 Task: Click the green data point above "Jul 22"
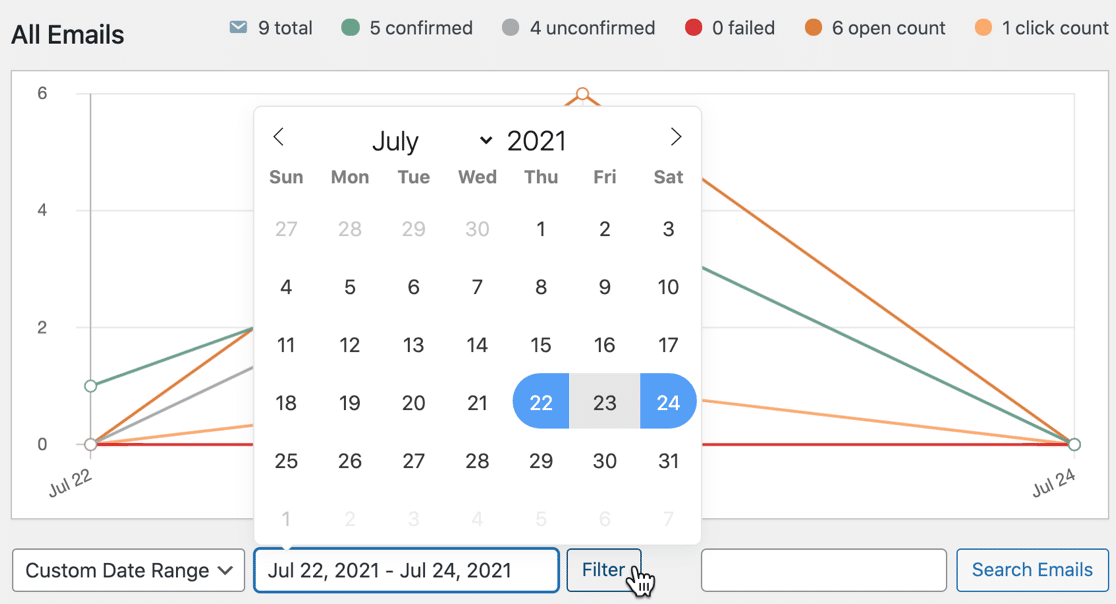91,385
